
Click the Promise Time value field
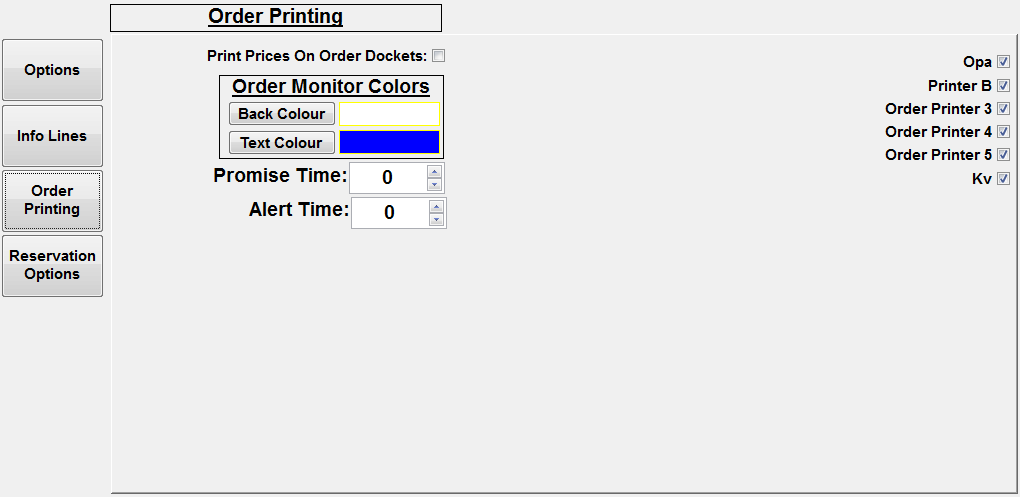(x=388, y=178)
